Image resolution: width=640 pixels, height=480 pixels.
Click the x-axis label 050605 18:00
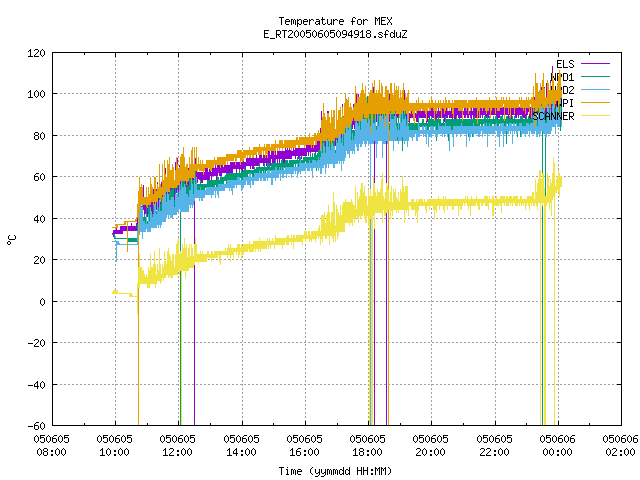click(367, 446)
